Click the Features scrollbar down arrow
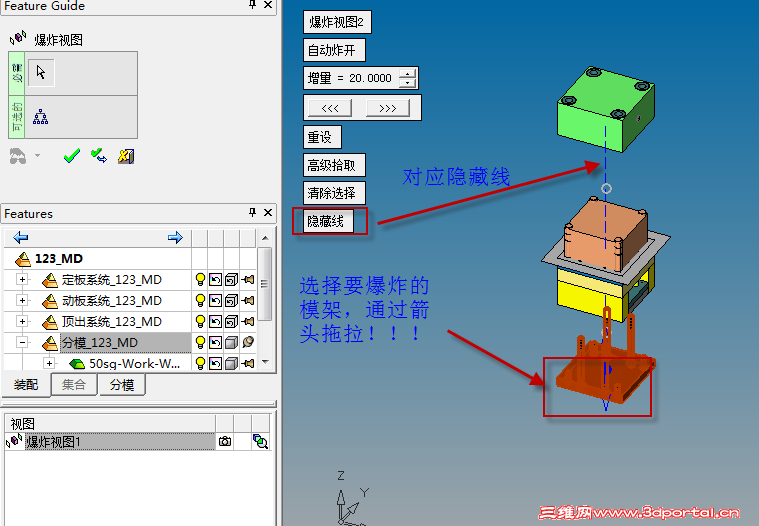759x526 pixels. click(x=265, y=362)
